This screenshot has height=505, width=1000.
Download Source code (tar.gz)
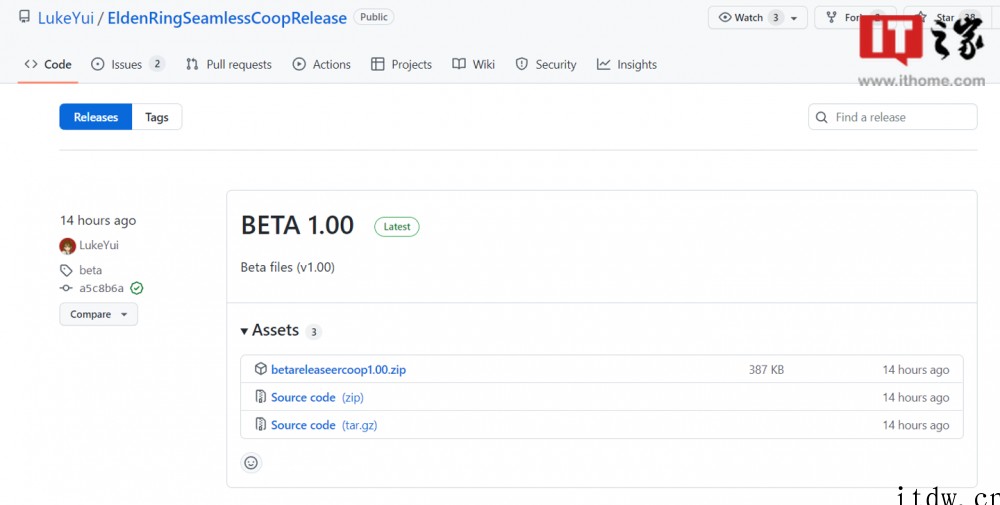pyautogui.click(x=324, y=425)
